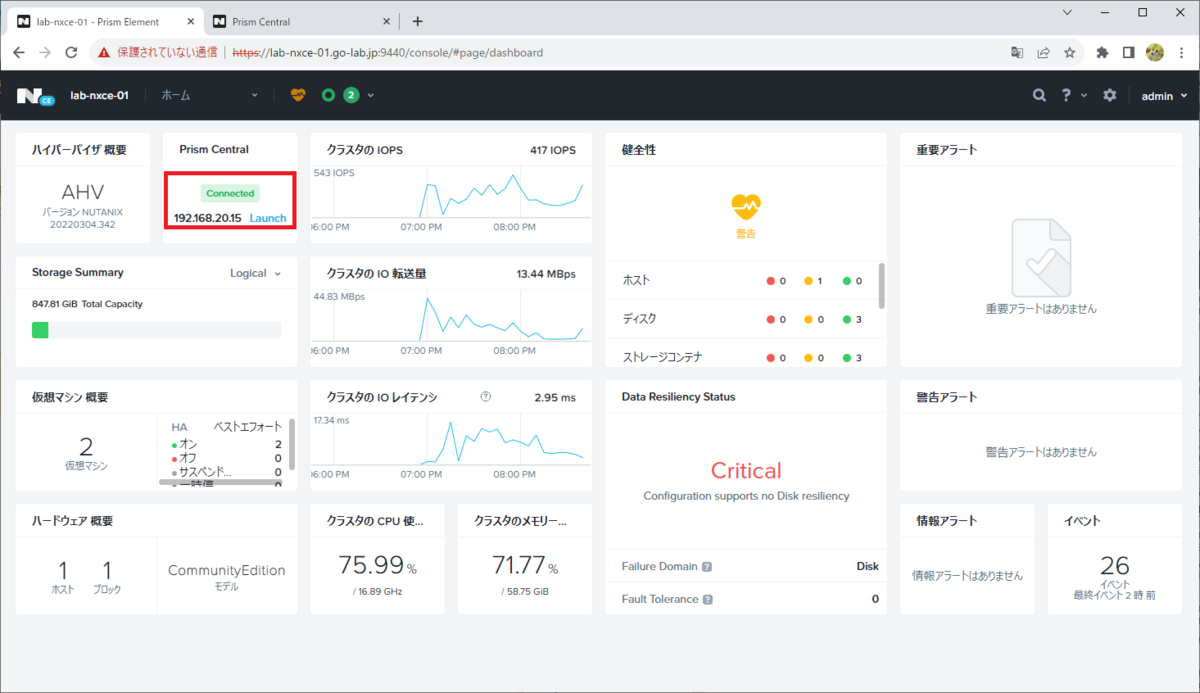The image size is (1200, 693).
Task: Launch Prism Central via the Launch link
Action: click(268, 218)
